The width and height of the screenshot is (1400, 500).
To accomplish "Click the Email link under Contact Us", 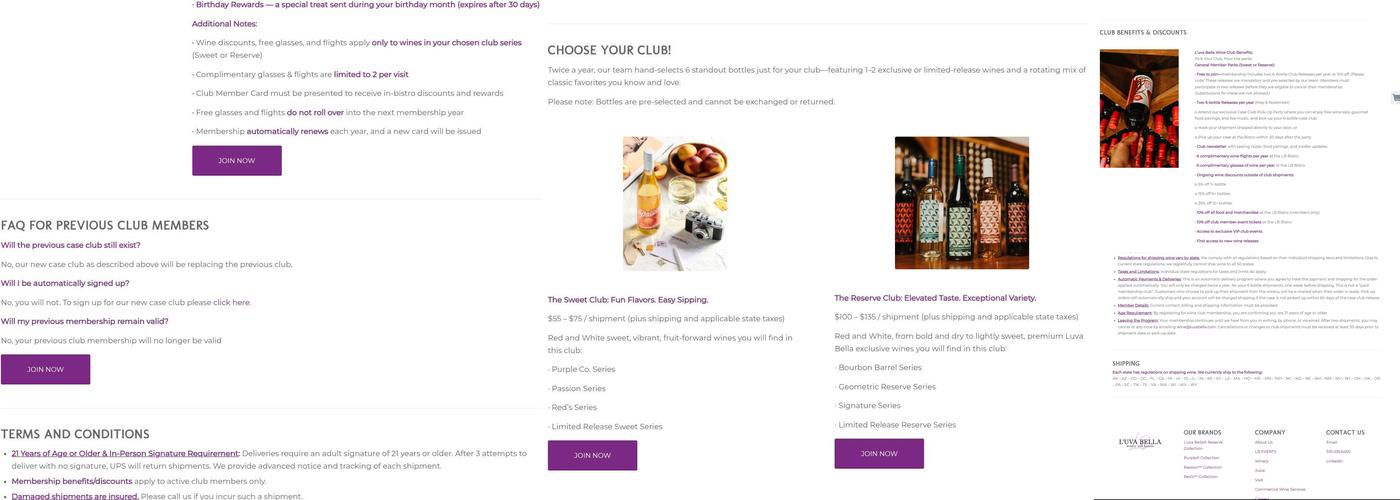I will click(x=1331, y=442).
